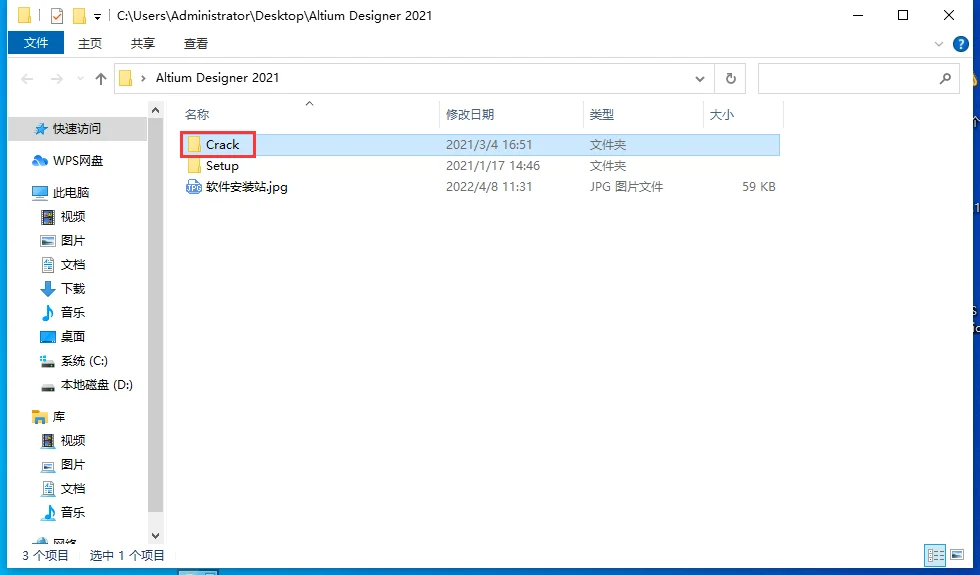
Task: Open 音乐 under 库
Action: click(72, 512)
